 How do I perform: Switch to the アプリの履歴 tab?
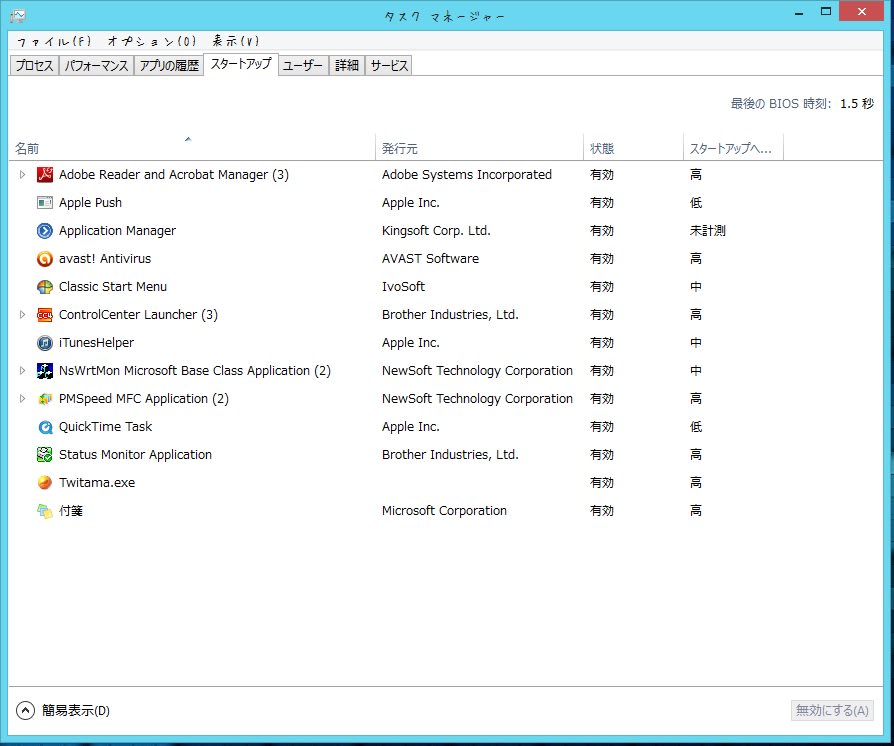169,66
